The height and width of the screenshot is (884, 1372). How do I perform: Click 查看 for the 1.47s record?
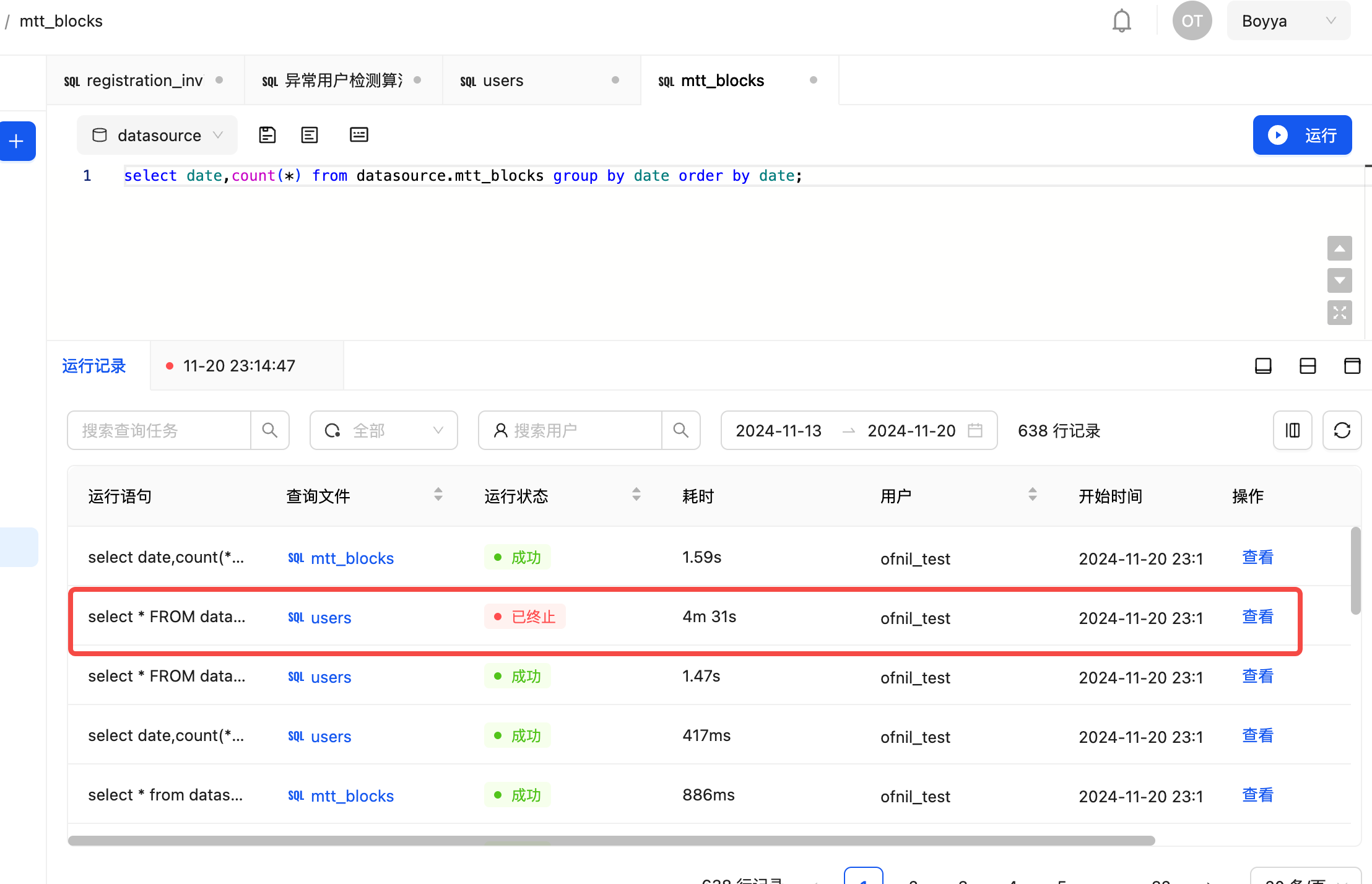(x=1257, y=676)
